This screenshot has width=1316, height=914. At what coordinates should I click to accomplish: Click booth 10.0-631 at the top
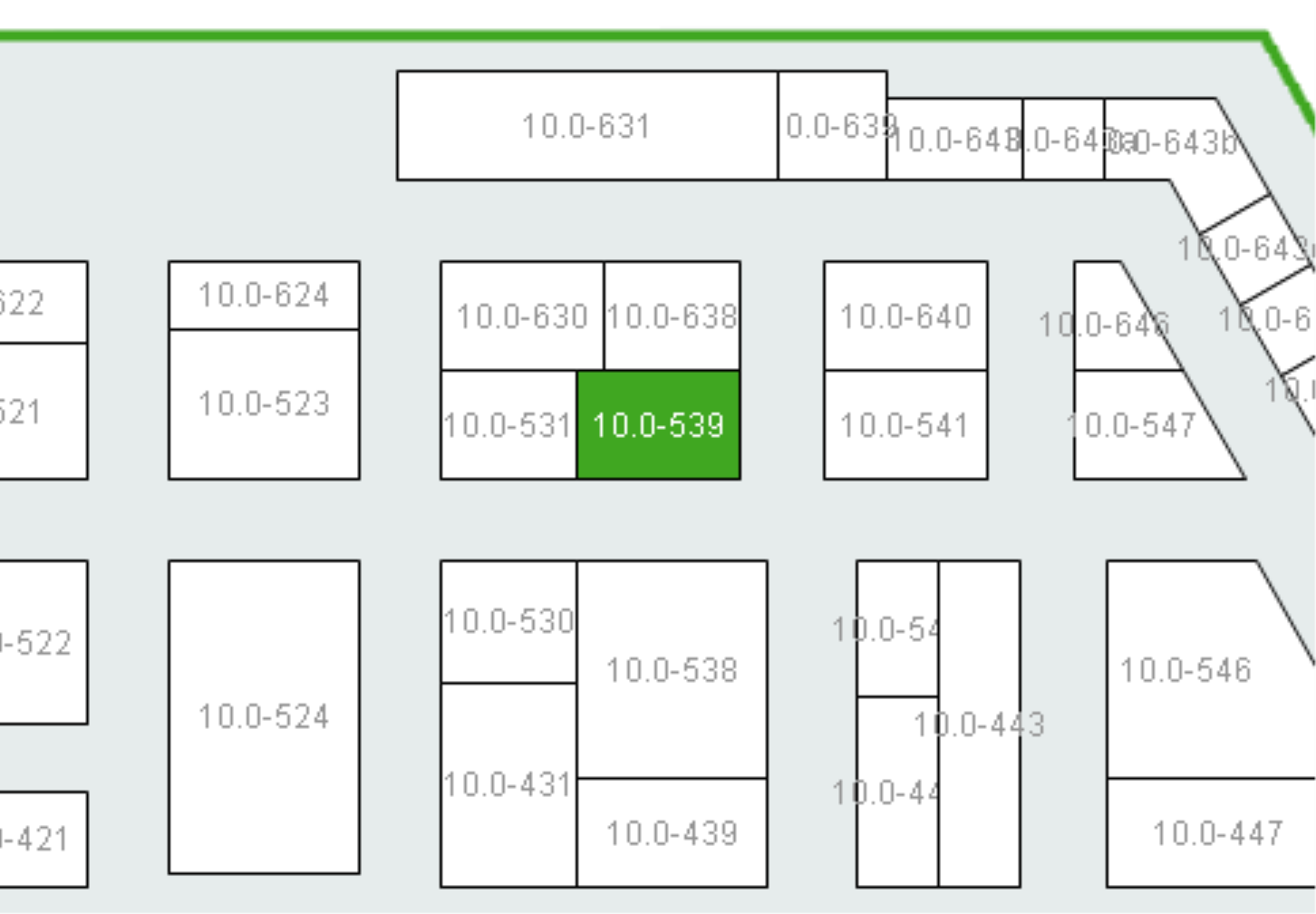coord(587,125)
